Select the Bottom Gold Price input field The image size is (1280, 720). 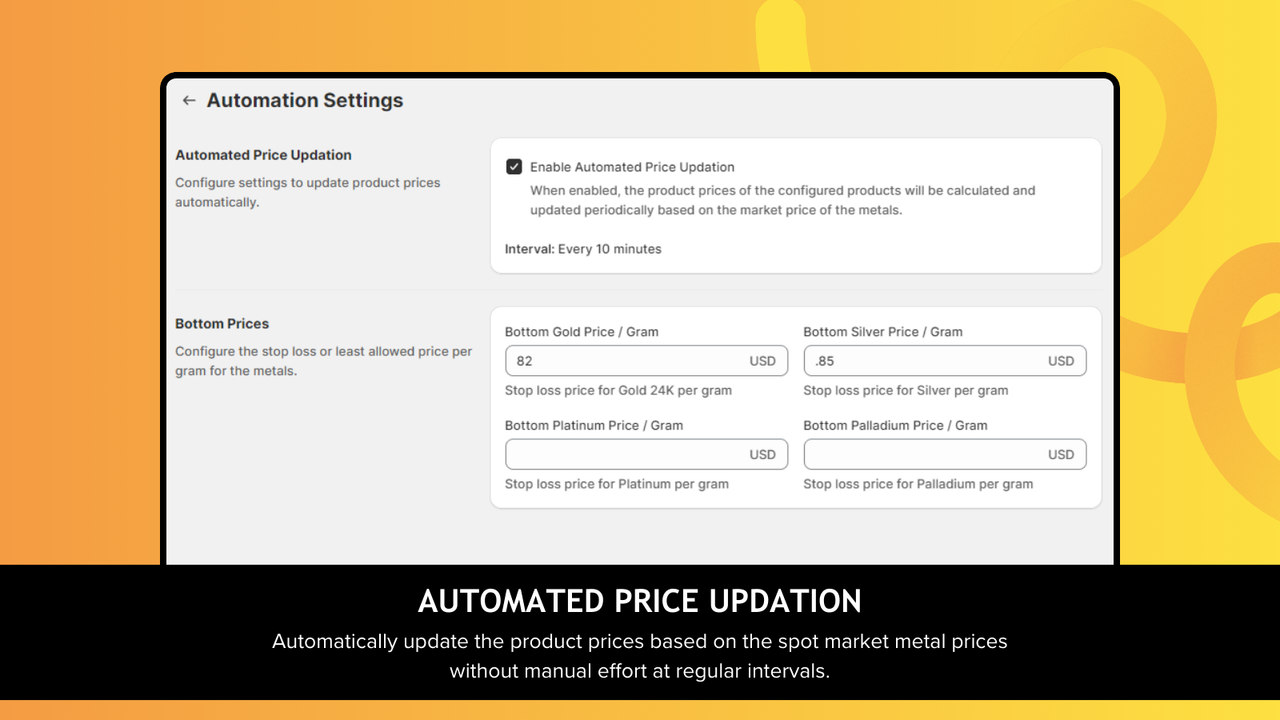click(640, 360)
